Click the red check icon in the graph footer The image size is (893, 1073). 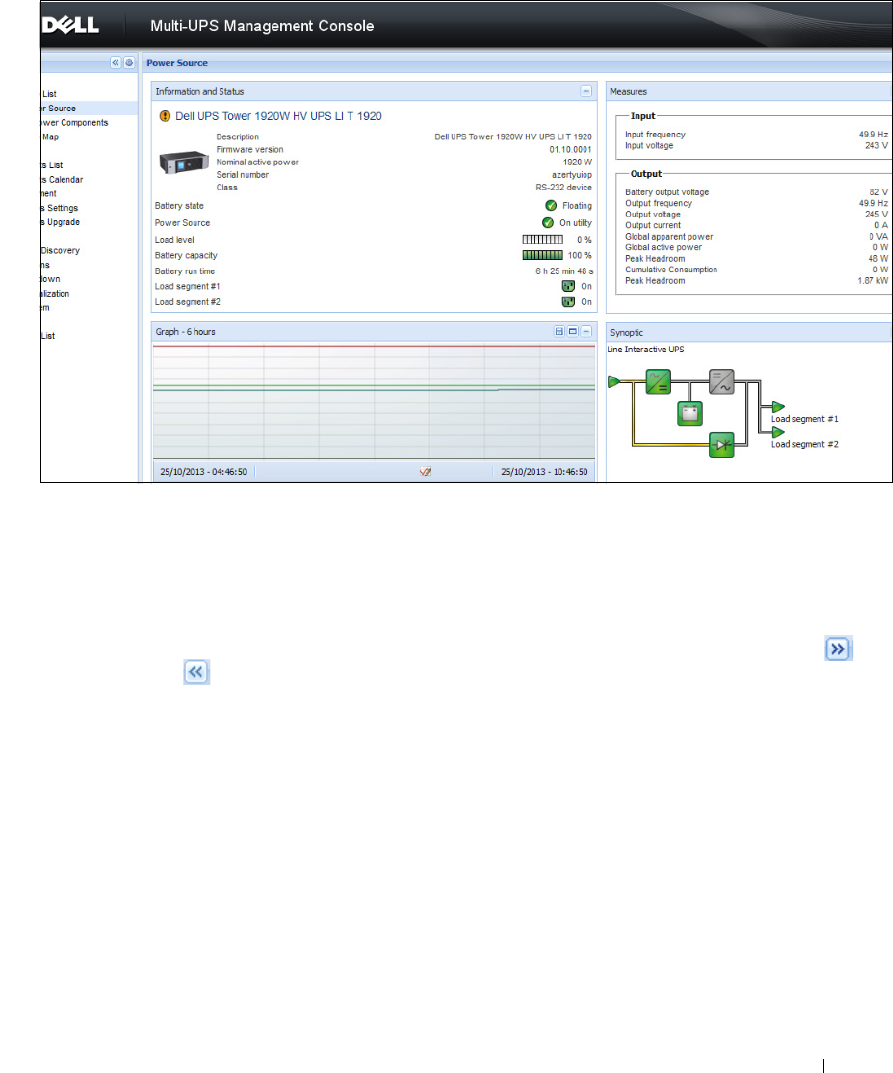point(425,471)
